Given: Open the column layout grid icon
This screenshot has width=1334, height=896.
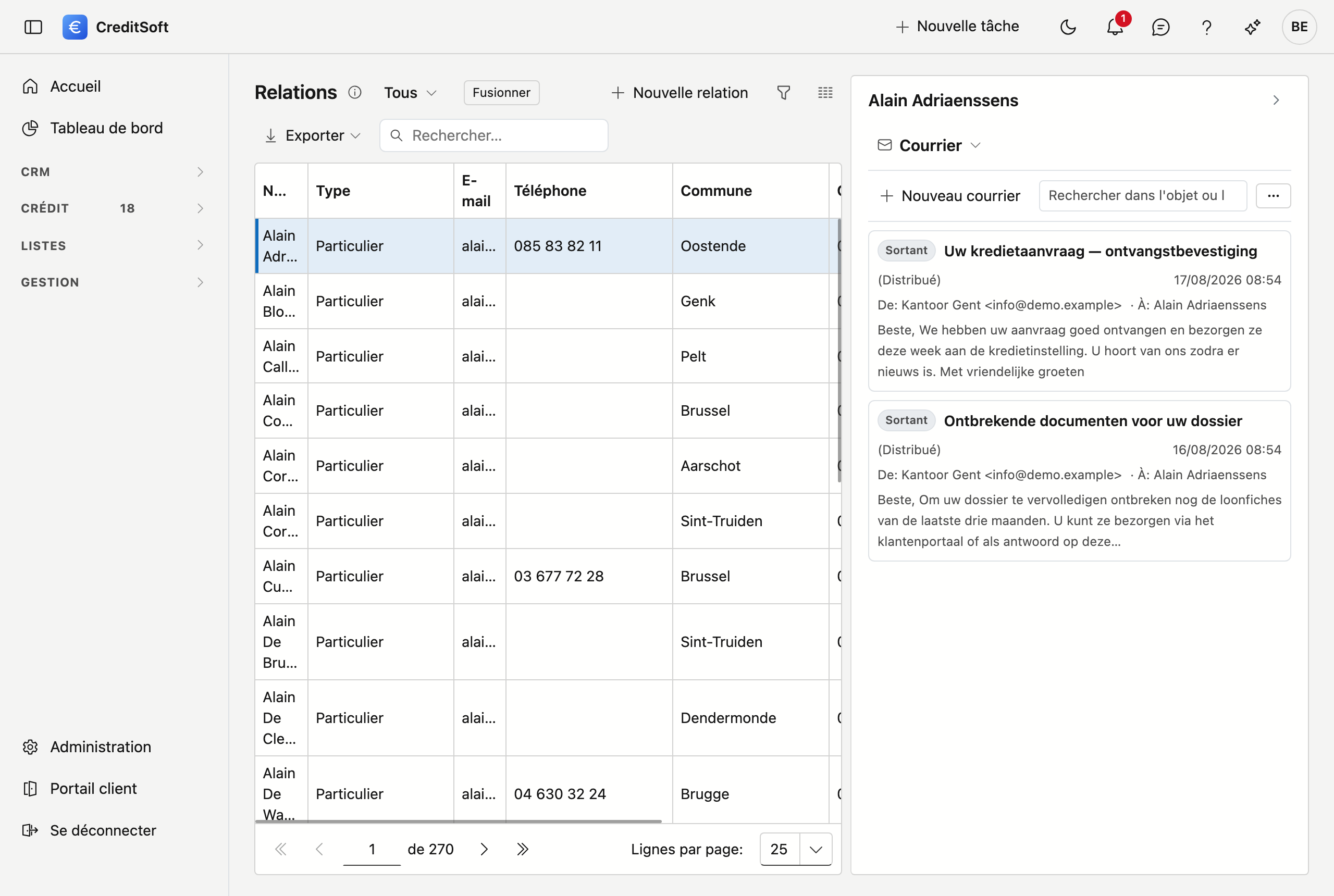Looking at the screenshot, I should coord(825,93).
